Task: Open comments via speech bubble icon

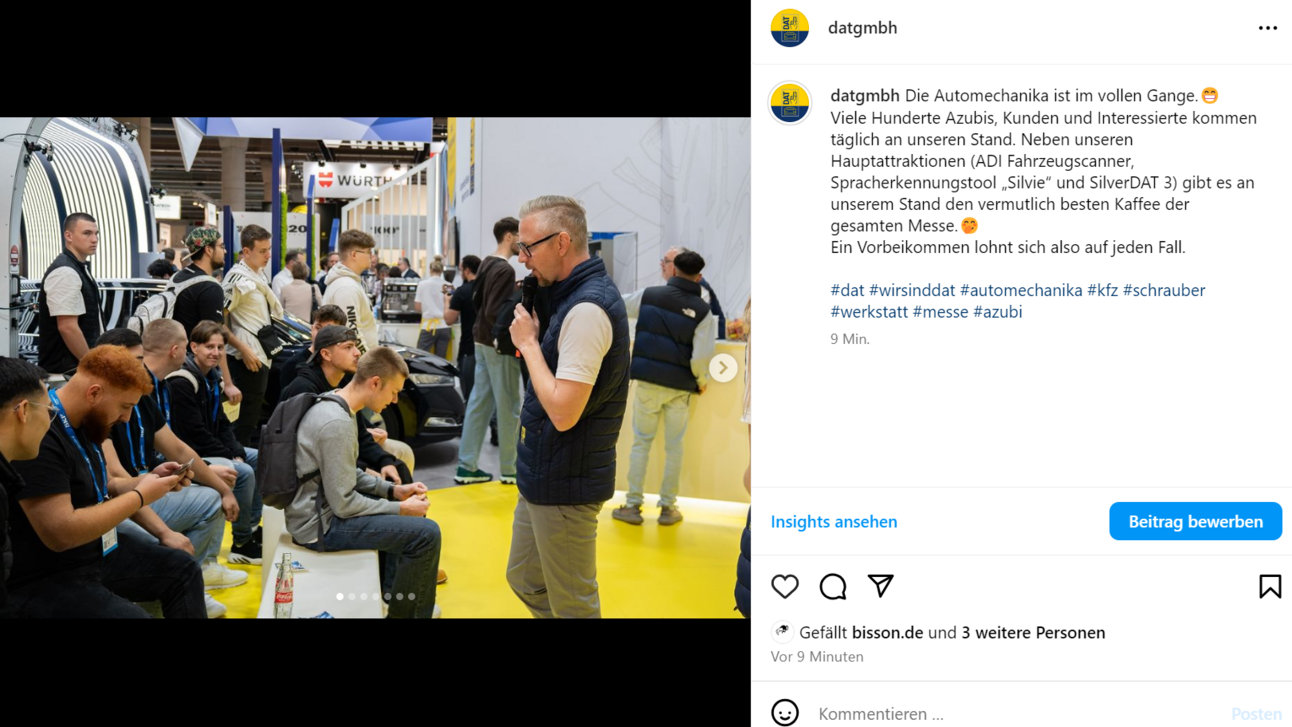Action: click(833, 586)
